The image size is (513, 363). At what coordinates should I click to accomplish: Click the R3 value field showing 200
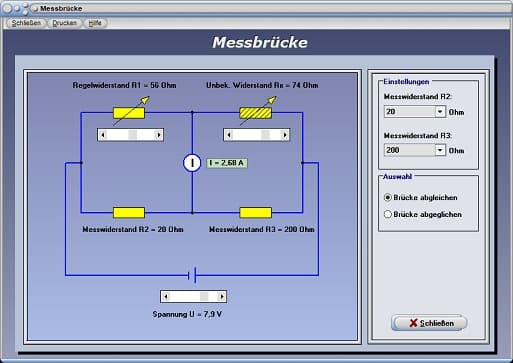coord(410,150)
